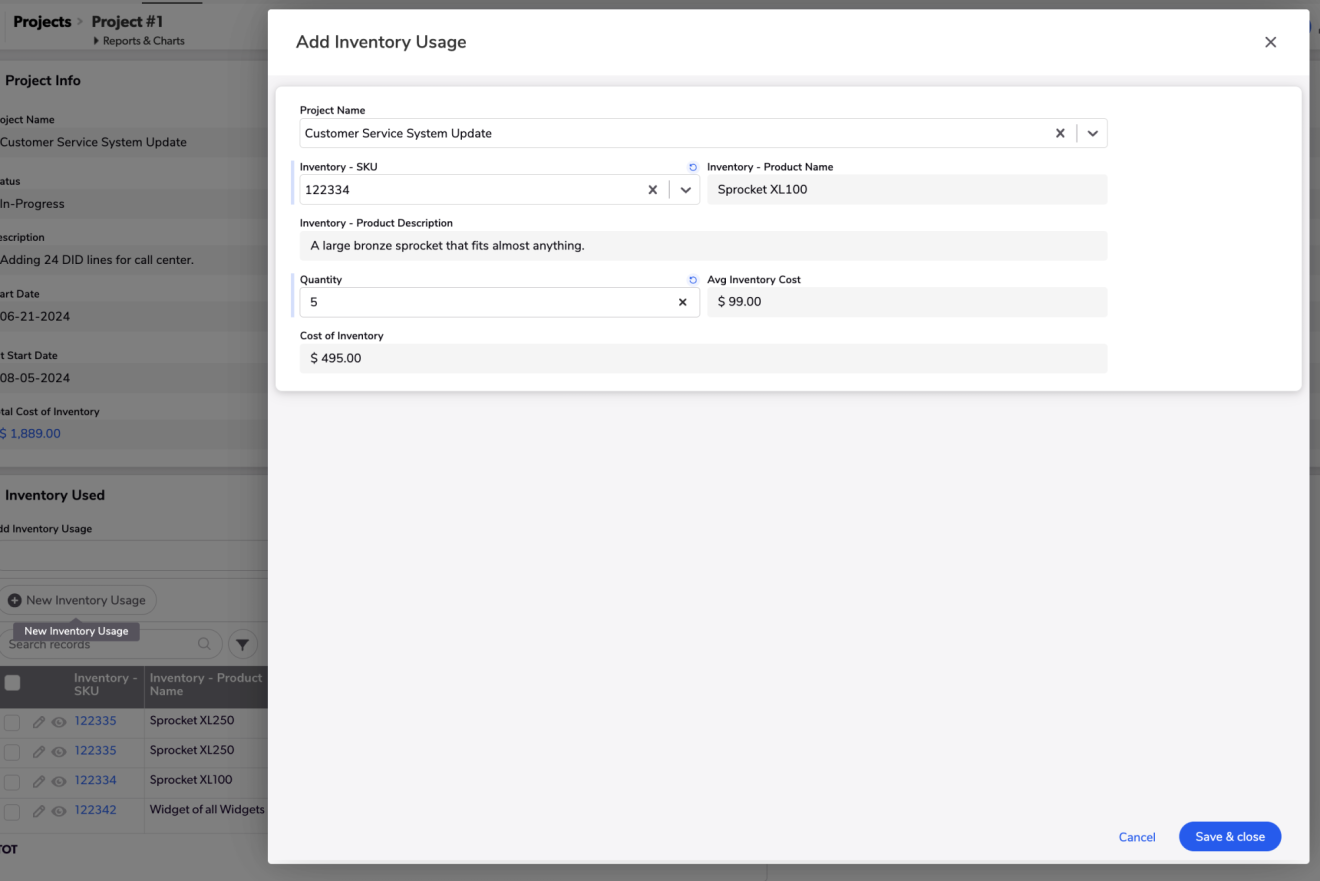Select checkbox for the Sprocket XL100 row

coord(12,781)
